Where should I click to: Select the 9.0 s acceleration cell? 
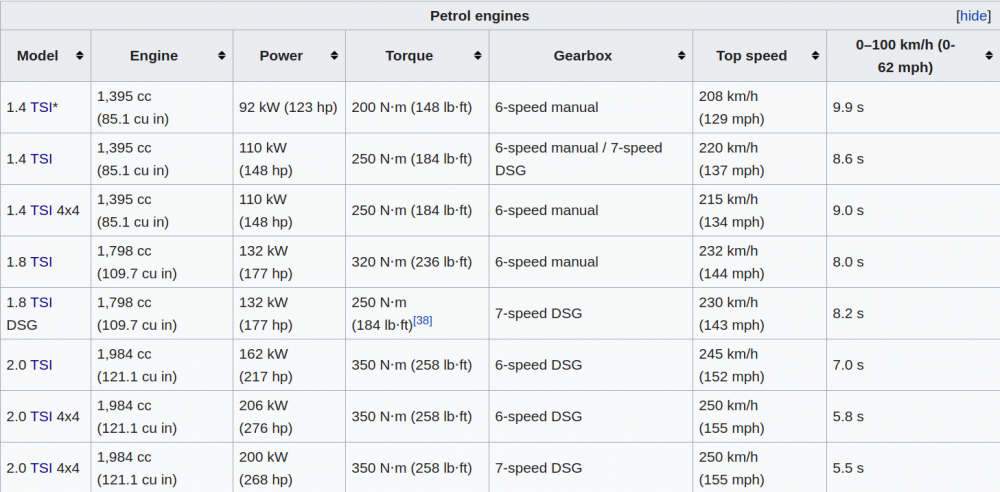click(913, 211)
